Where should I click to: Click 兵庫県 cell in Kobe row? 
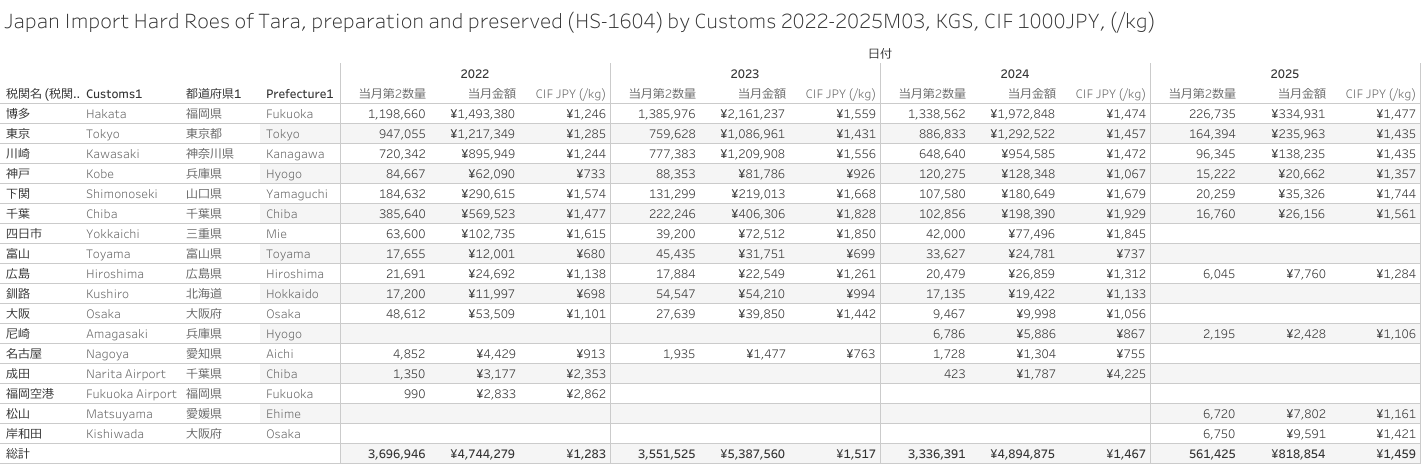click(203, 174)
